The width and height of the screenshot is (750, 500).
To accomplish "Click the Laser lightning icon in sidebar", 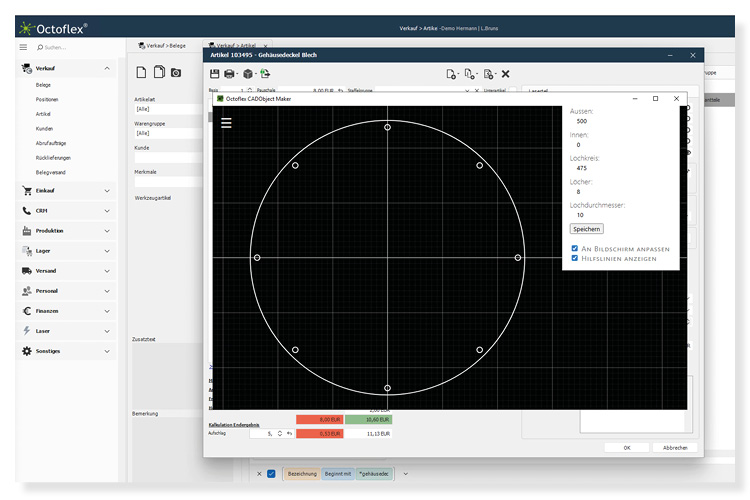I will (x=26, y=331).
